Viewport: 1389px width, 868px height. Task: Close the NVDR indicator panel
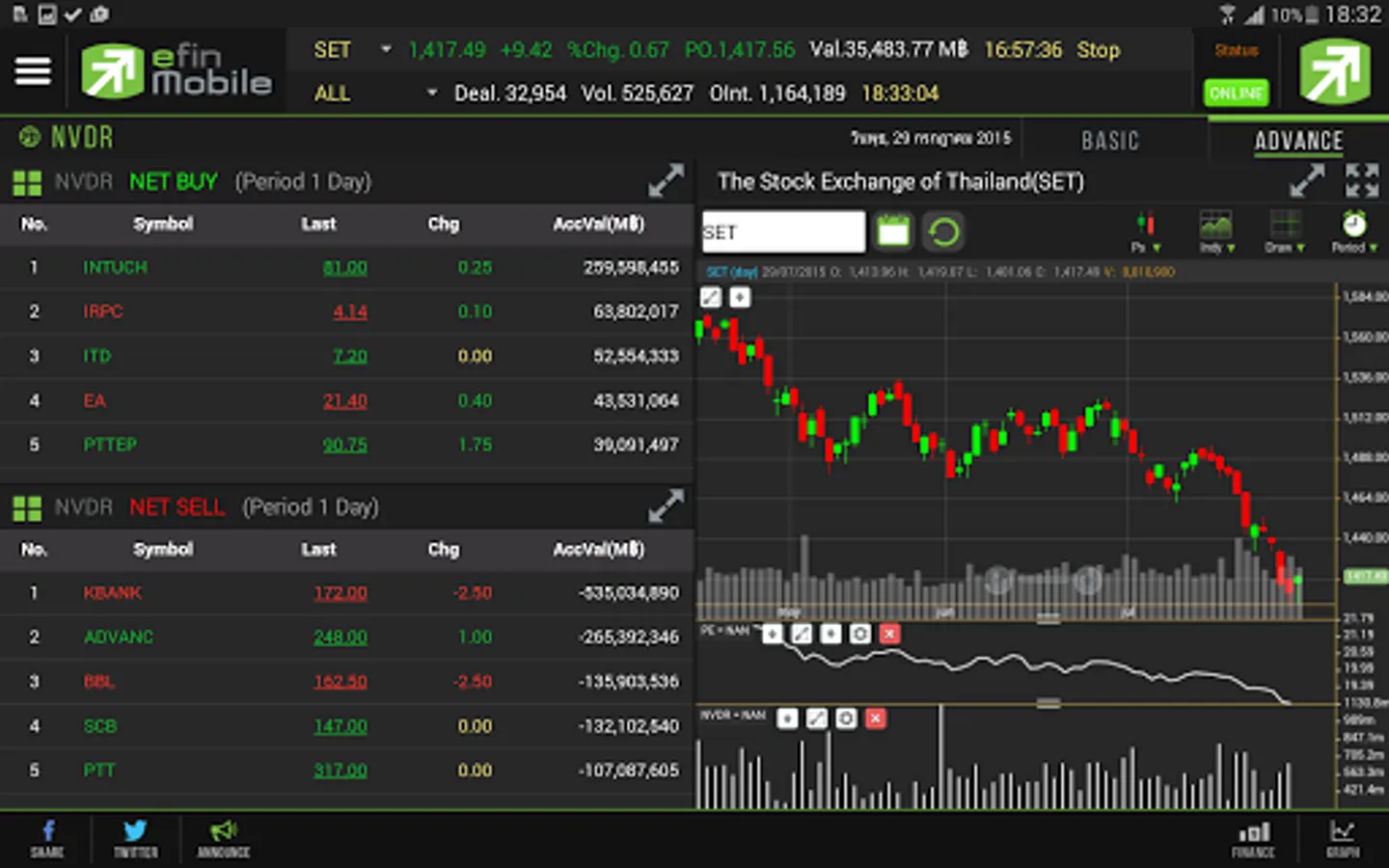click(x=875, y=719)
